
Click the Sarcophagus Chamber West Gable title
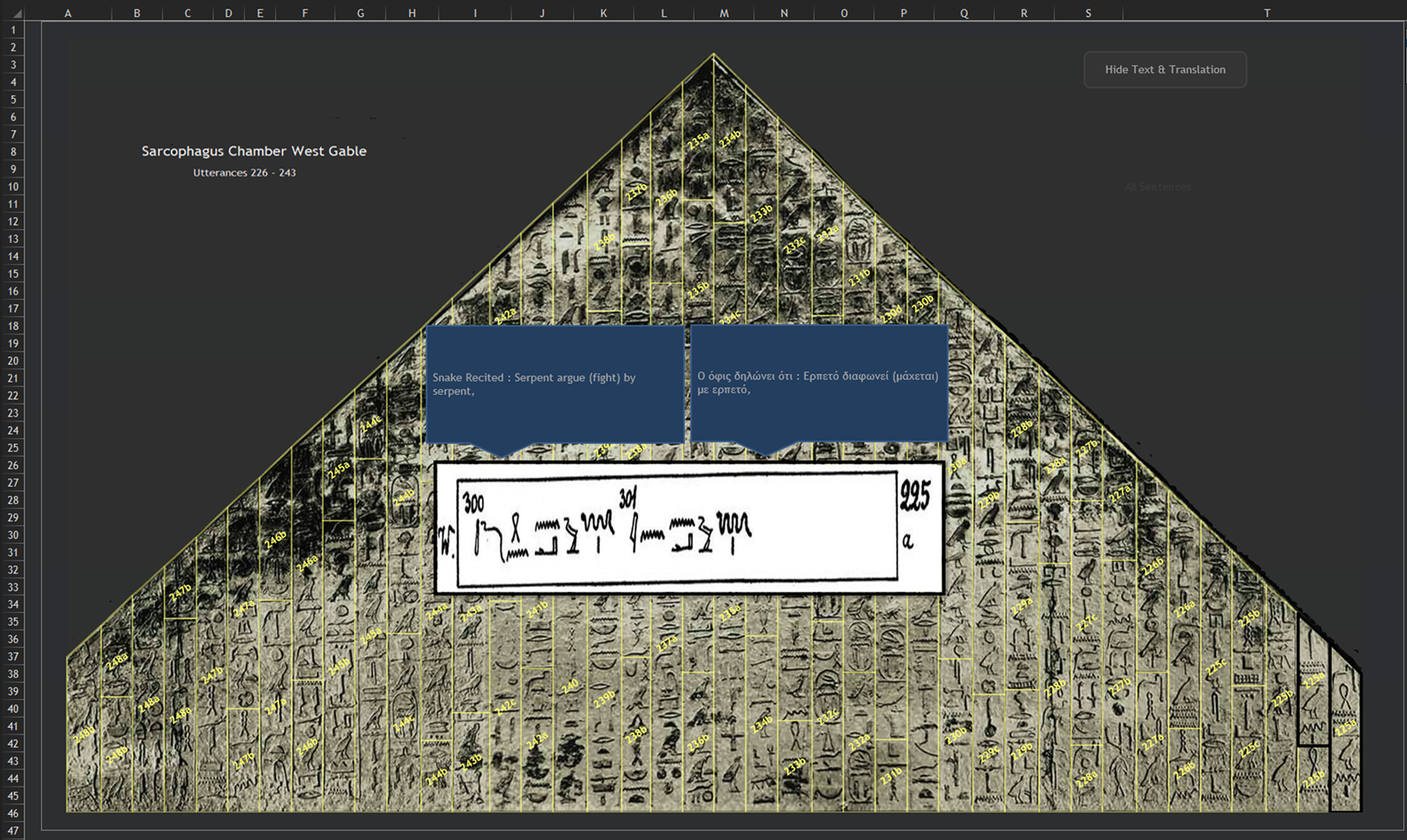click(254, 151)
